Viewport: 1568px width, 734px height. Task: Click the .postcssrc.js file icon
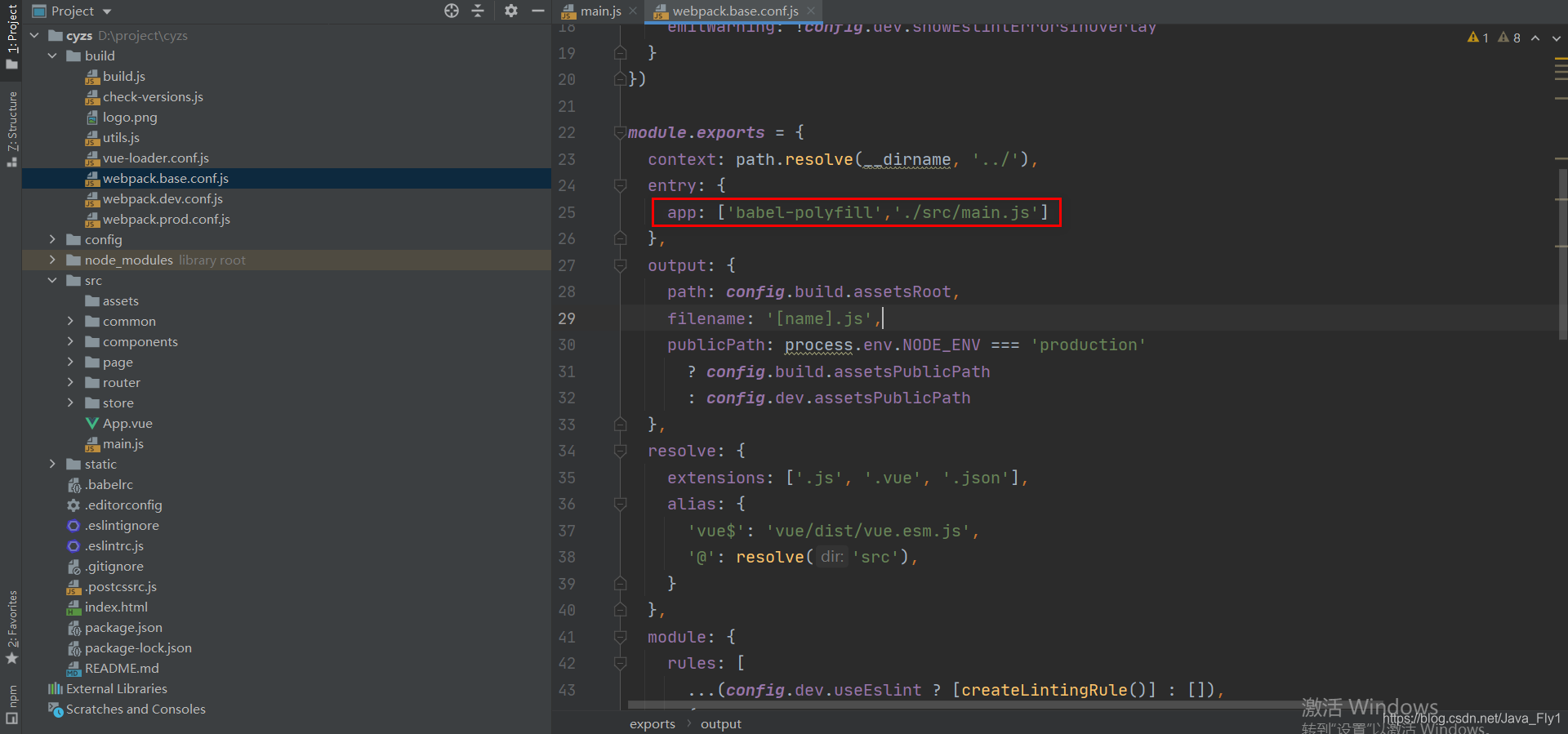coord(74,587)
